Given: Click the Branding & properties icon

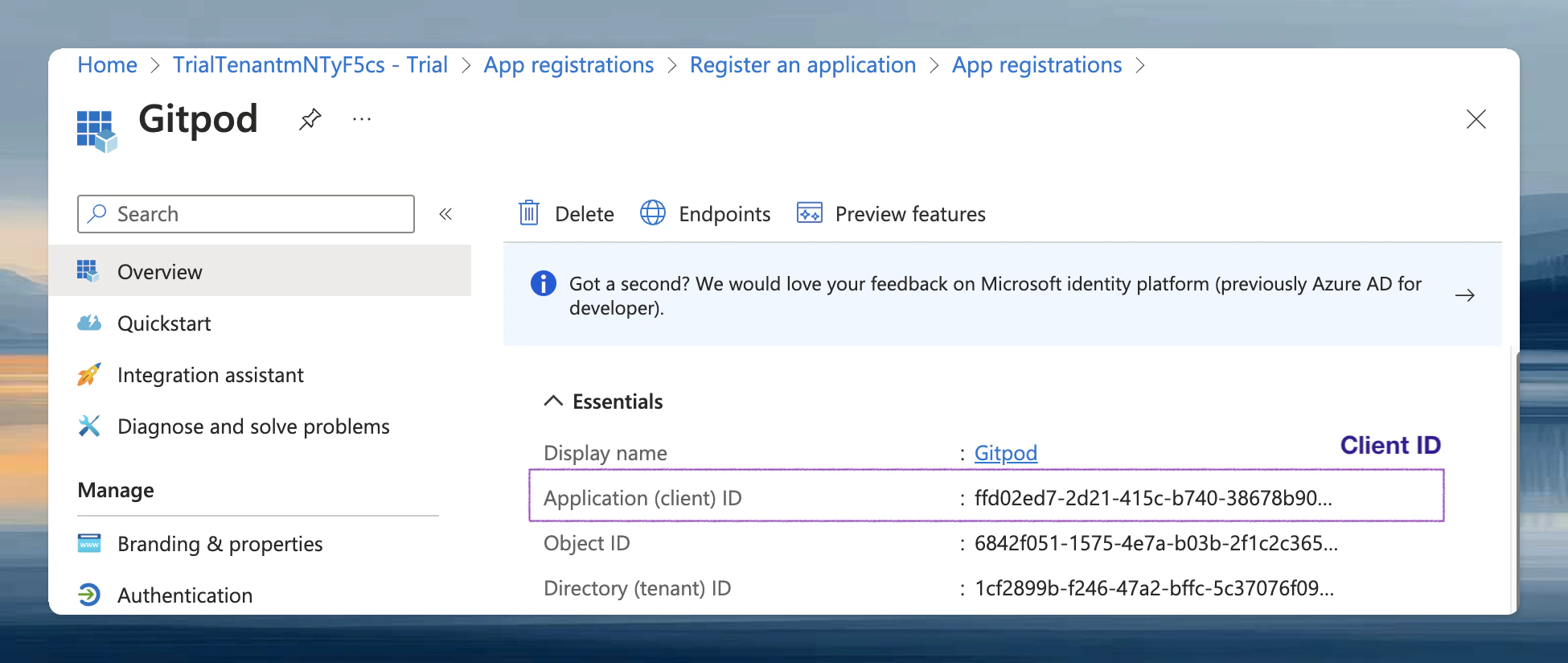Looking at the screenshot, I should coord(88,543).
